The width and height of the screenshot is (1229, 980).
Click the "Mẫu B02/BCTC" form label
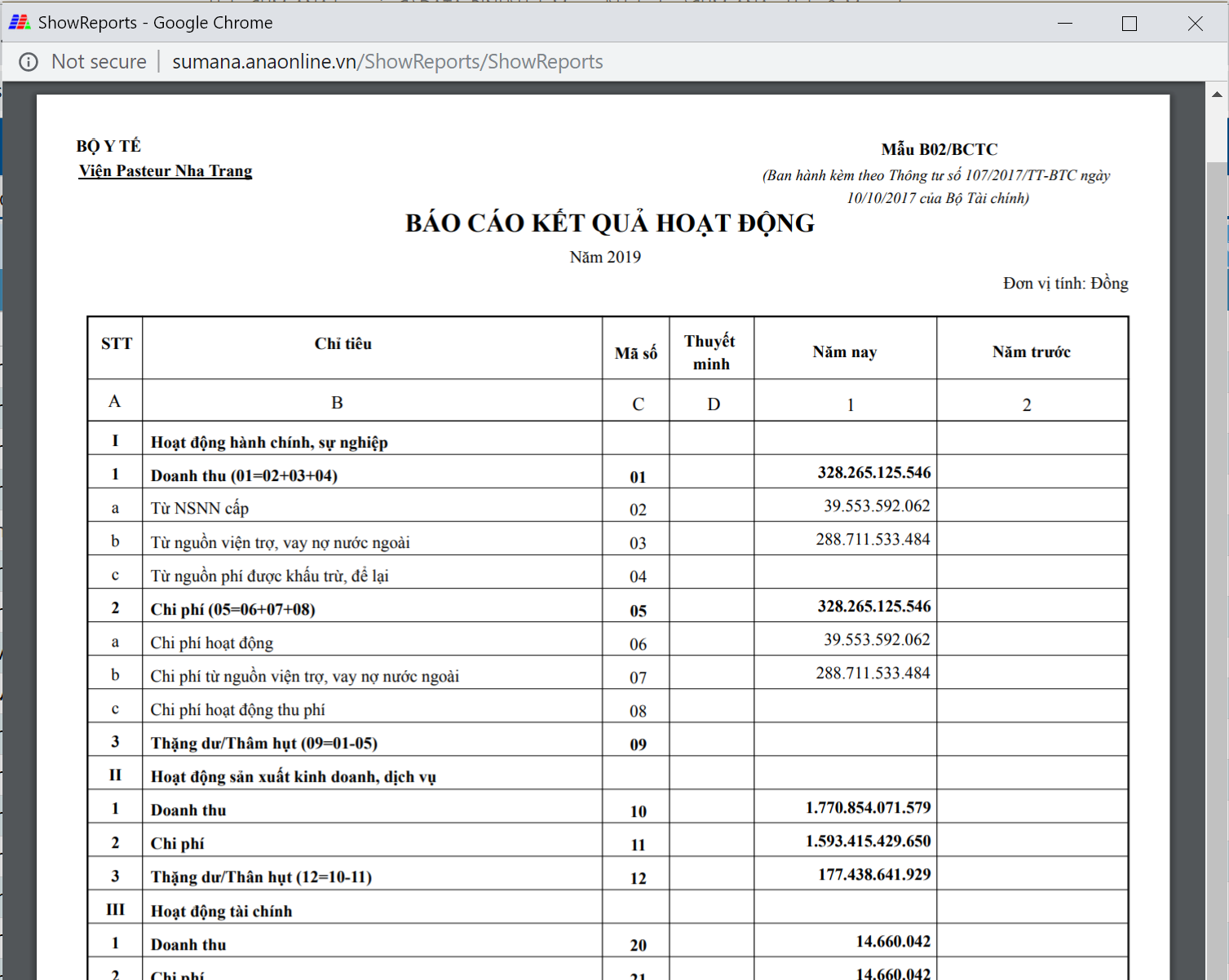click(x=939, y=149)
